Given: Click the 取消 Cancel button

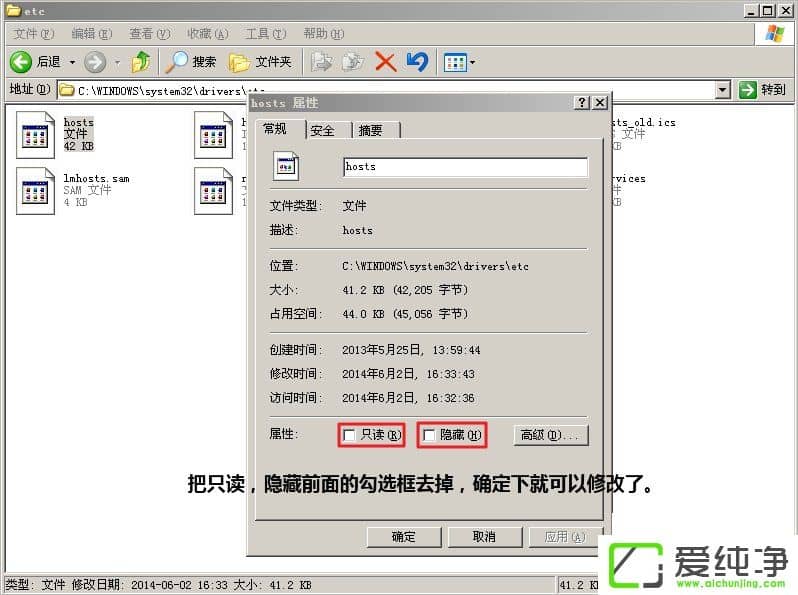Looking at the screenshot, I should [484, 537].
